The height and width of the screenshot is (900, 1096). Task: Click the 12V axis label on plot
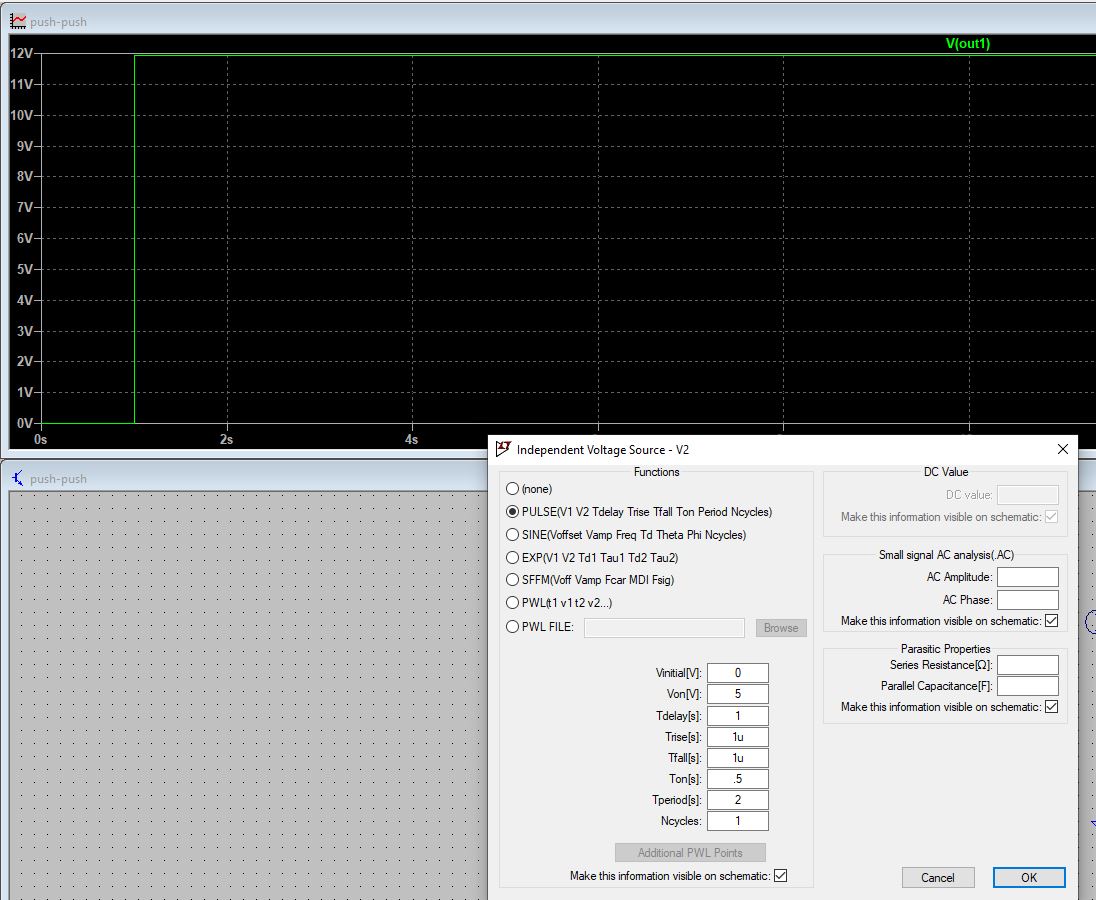point(21,53)
